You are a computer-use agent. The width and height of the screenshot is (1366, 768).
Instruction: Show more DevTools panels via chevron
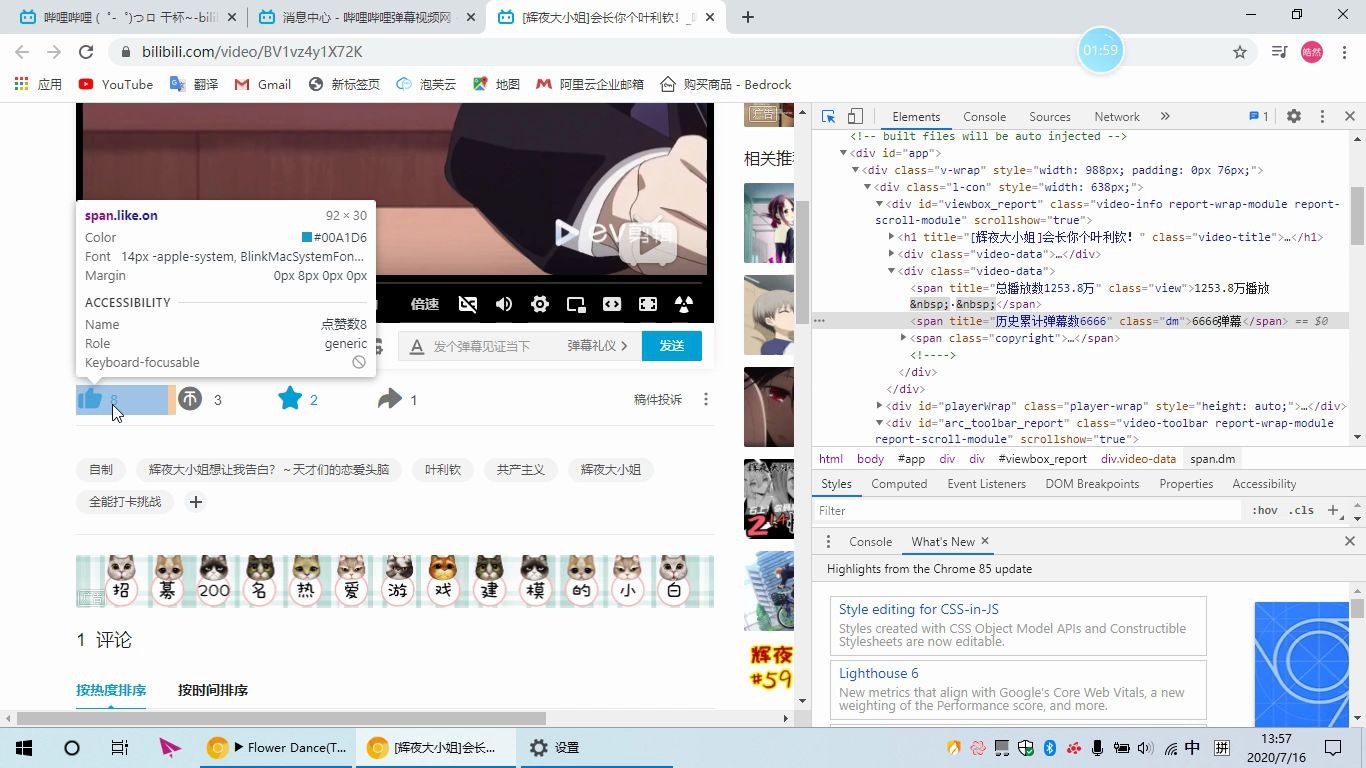(x=1165, y=116)
